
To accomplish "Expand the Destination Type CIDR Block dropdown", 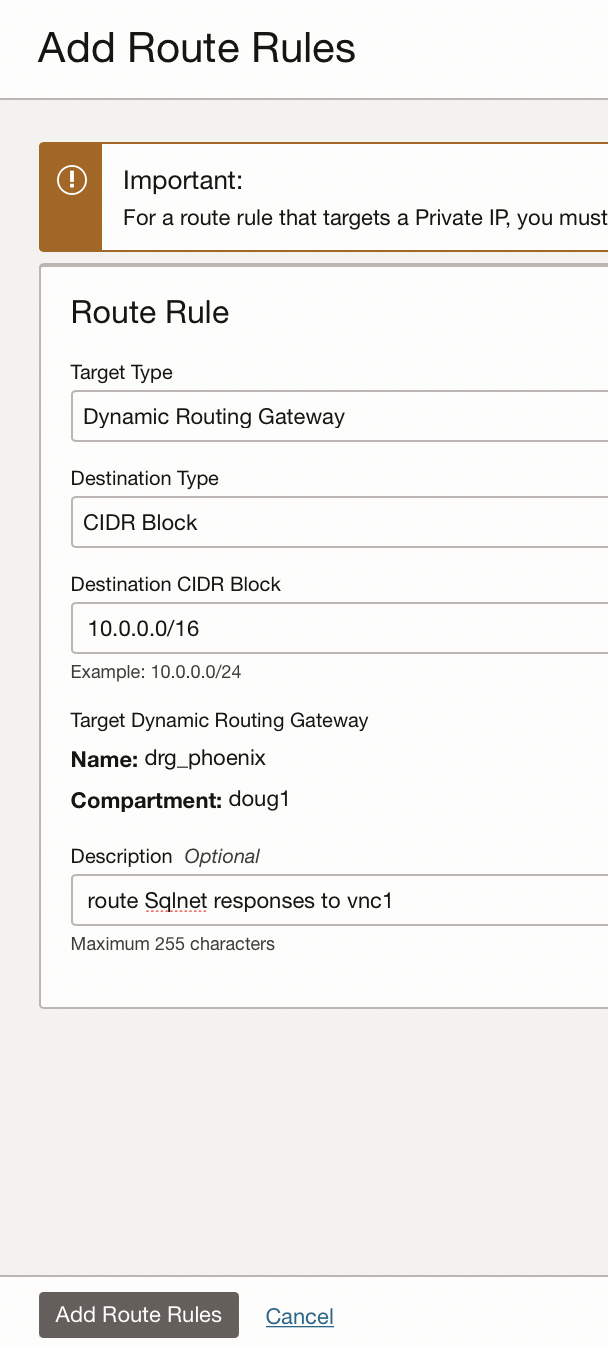I will (x=340, y=522).
